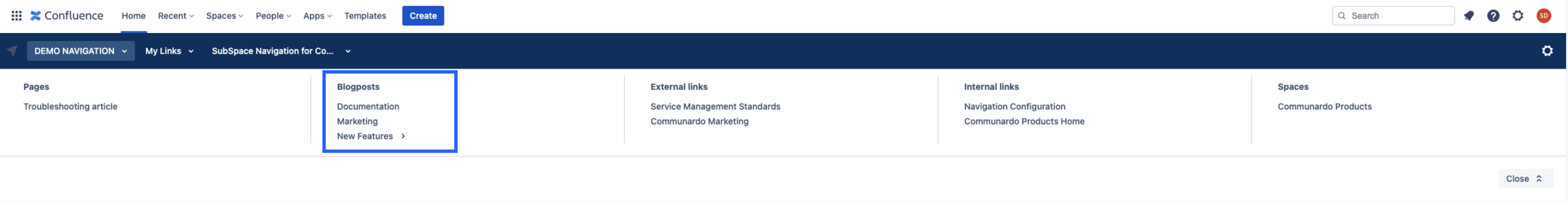Image resolution: width=1568 pixels, height=204 pixels.
Task: Open Service Management Standards external link
Action: [715, 106]
